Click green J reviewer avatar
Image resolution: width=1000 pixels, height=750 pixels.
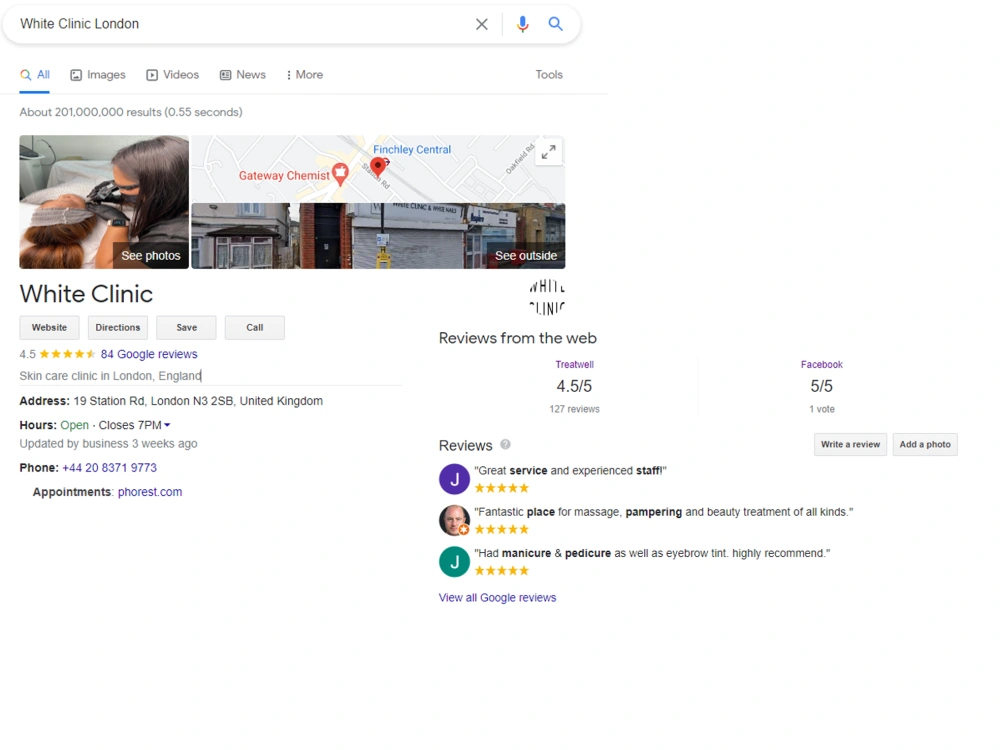(x=454, y=562)
